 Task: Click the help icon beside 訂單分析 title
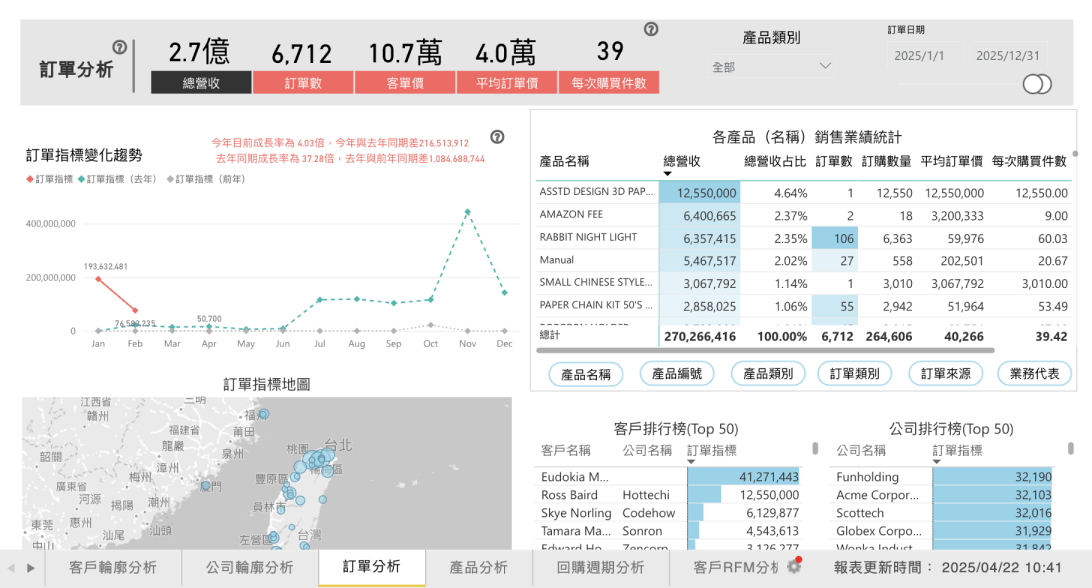(120, 47)
